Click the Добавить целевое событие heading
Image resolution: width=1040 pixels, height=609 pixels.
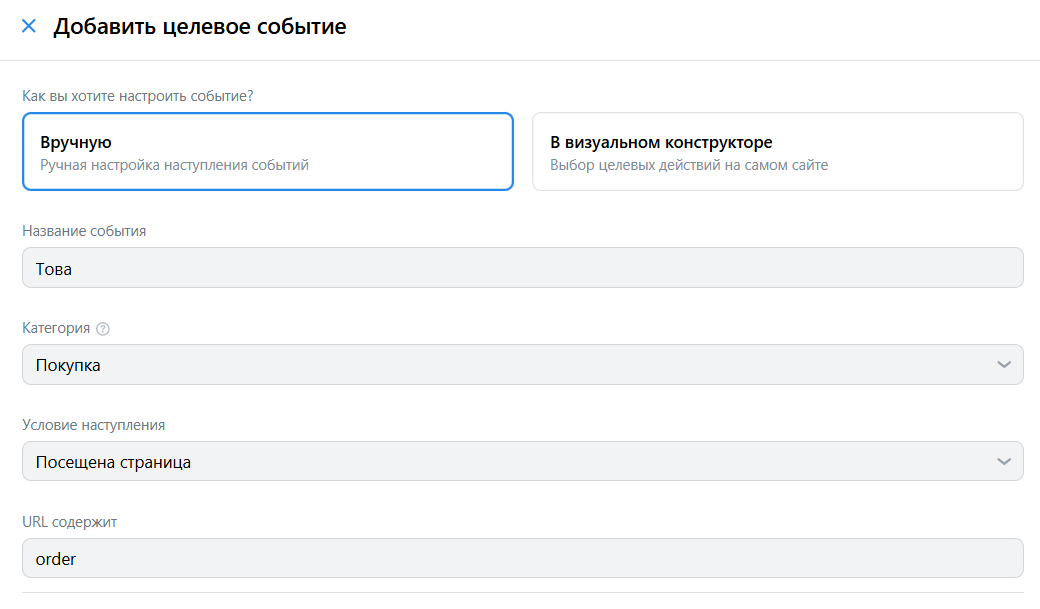point(200,27)
